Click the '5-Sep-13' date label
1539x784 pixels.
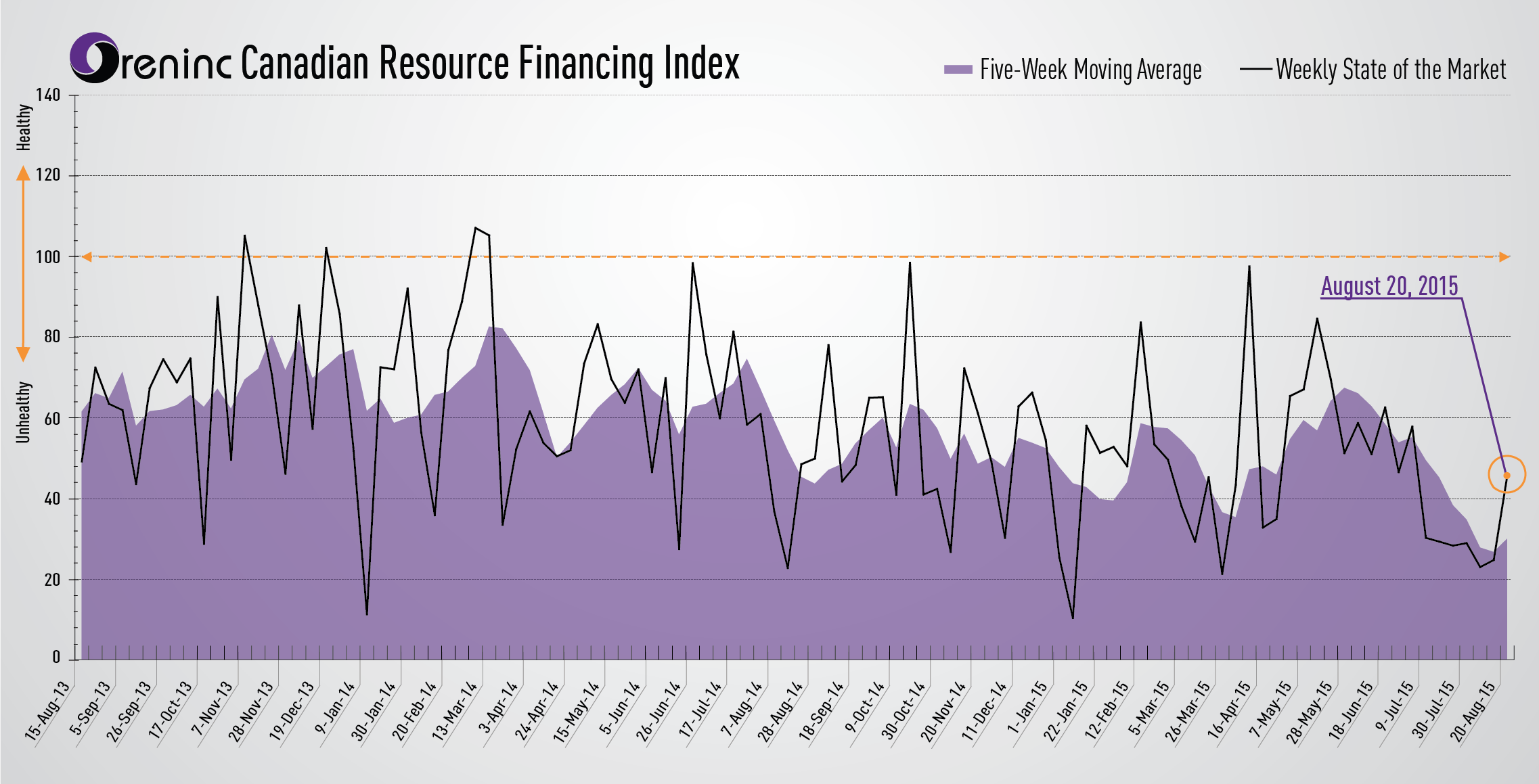(x=89, y=708)
